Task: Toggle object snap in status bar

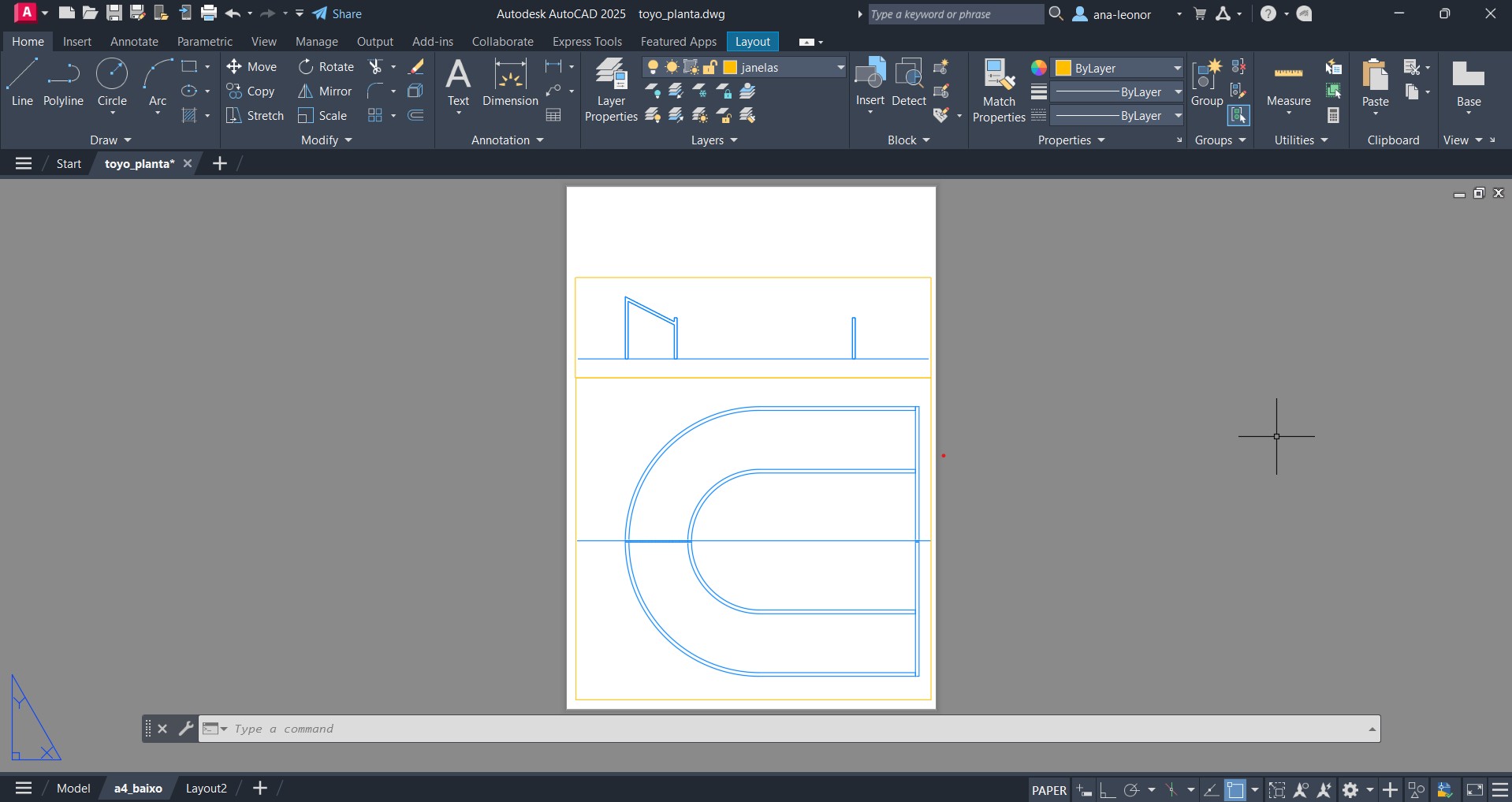Action: 1235,789
